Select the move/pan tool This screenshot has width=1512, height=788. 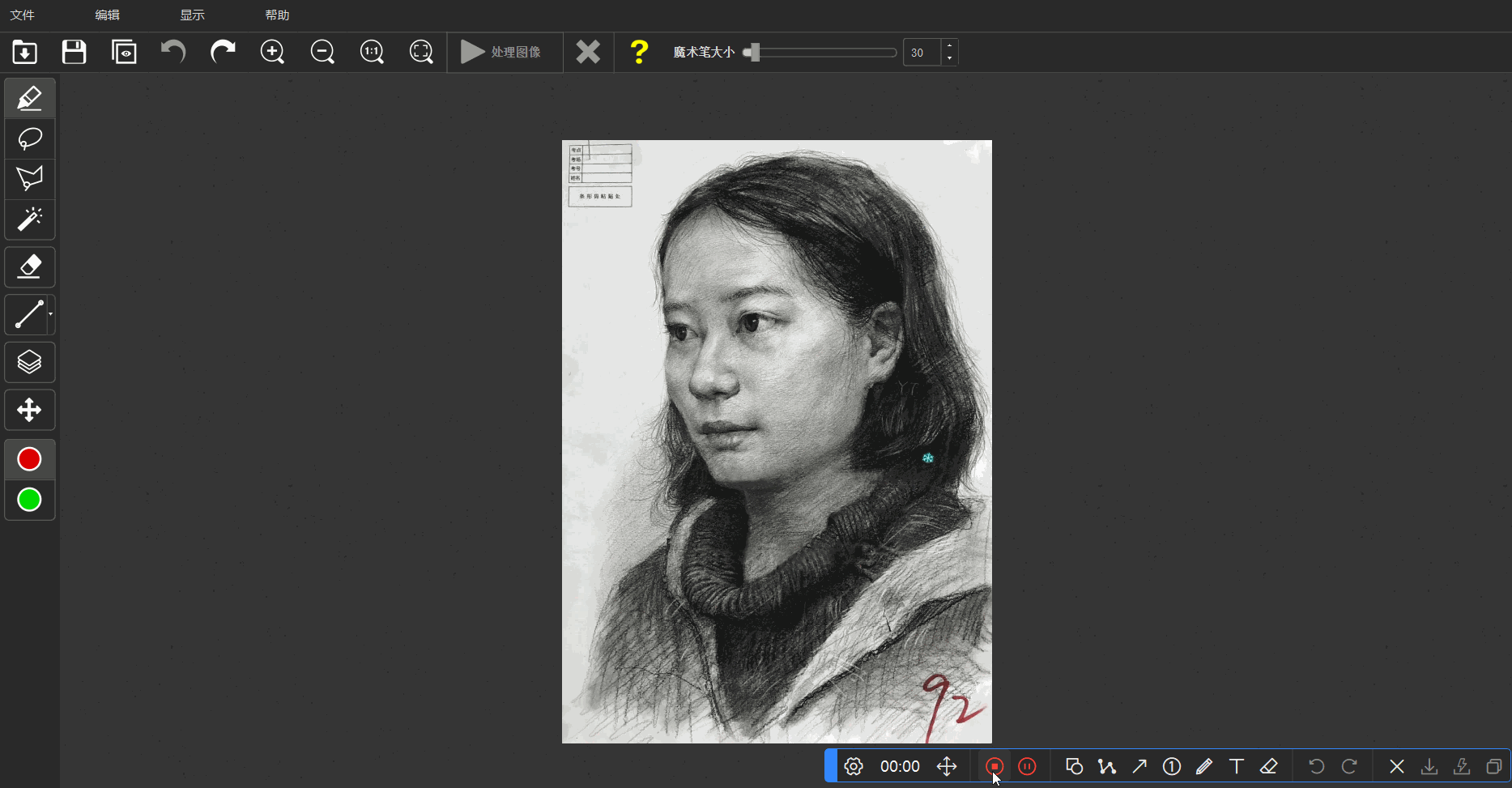click(x=30, y=410)
